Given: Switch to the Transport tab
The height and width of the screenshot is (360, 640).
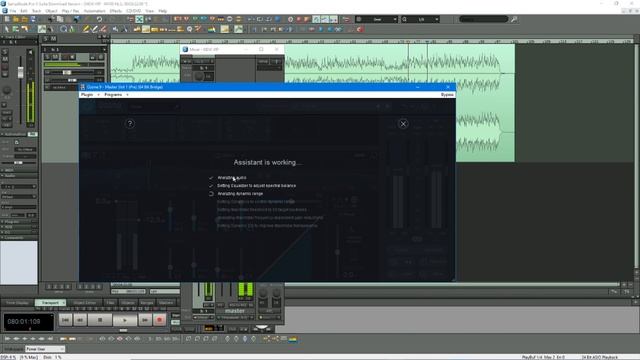Looking at the screenshot, I should pos(51,303).
